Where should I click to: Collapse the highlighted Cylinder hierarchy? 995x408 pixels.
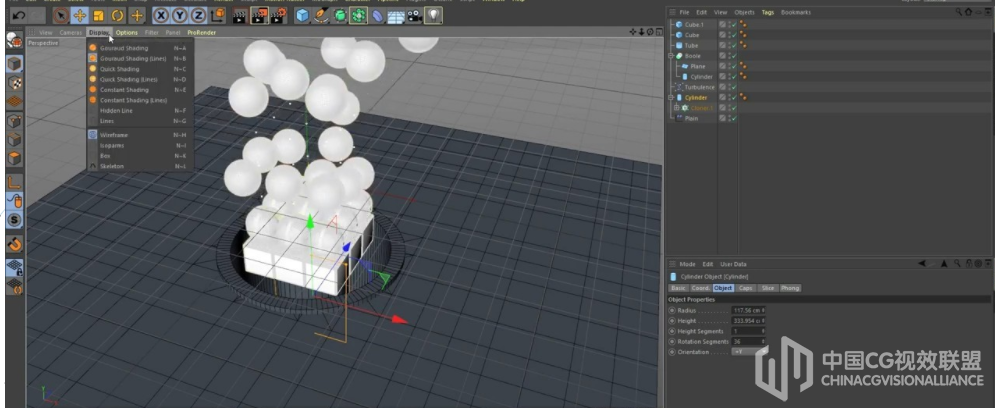pyautogui.click(x=671, y=98)
